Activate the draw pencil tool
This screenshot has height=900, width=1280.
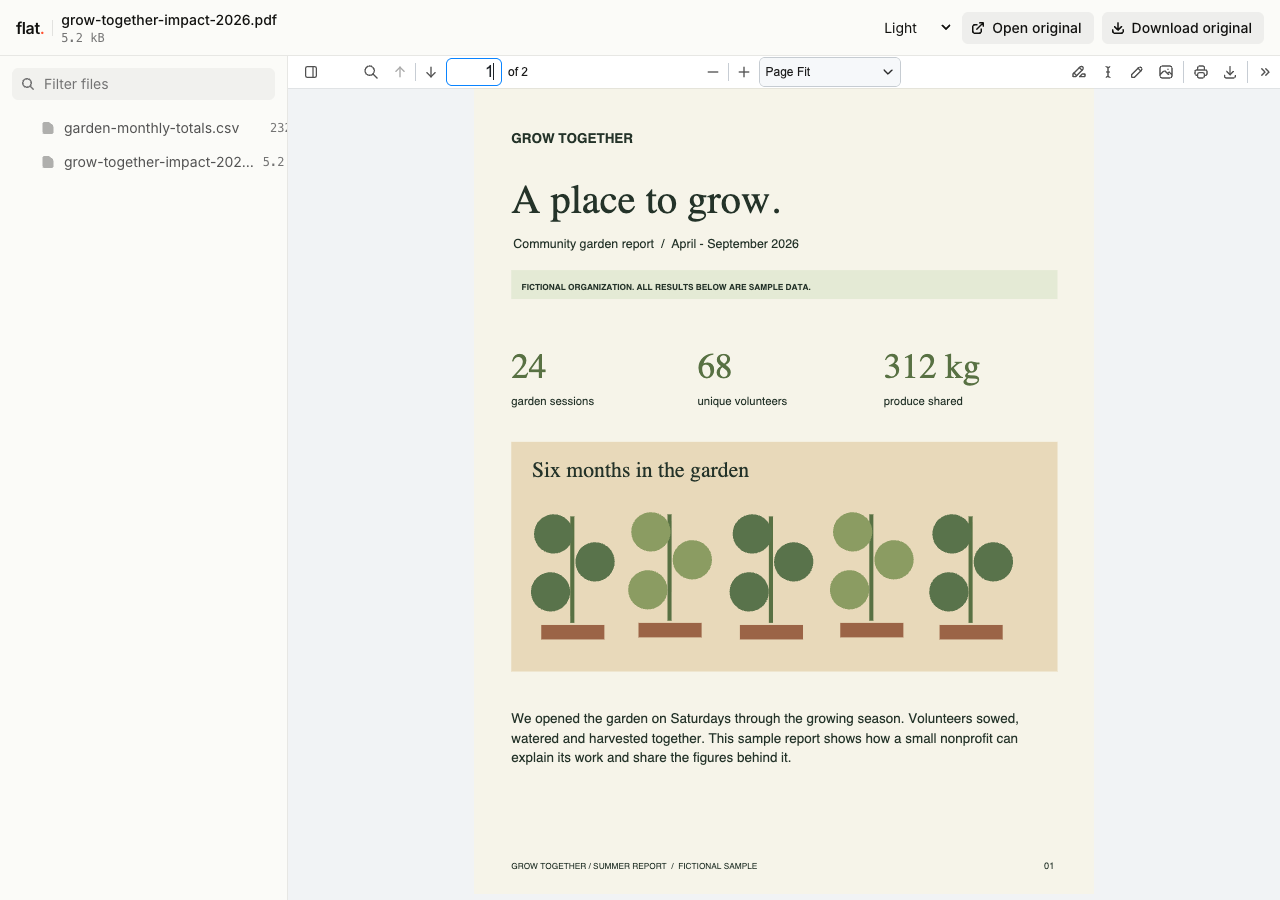tap(1137, 72)
